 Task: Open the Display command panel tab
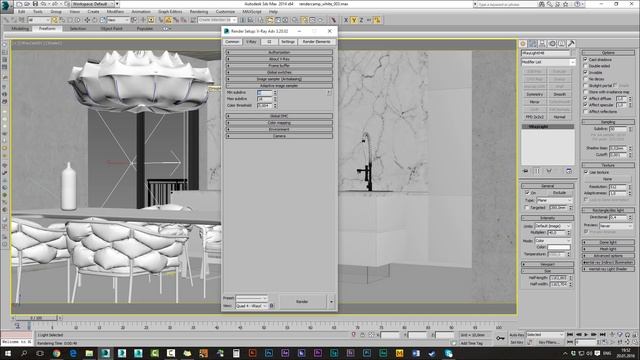(562, 43)
